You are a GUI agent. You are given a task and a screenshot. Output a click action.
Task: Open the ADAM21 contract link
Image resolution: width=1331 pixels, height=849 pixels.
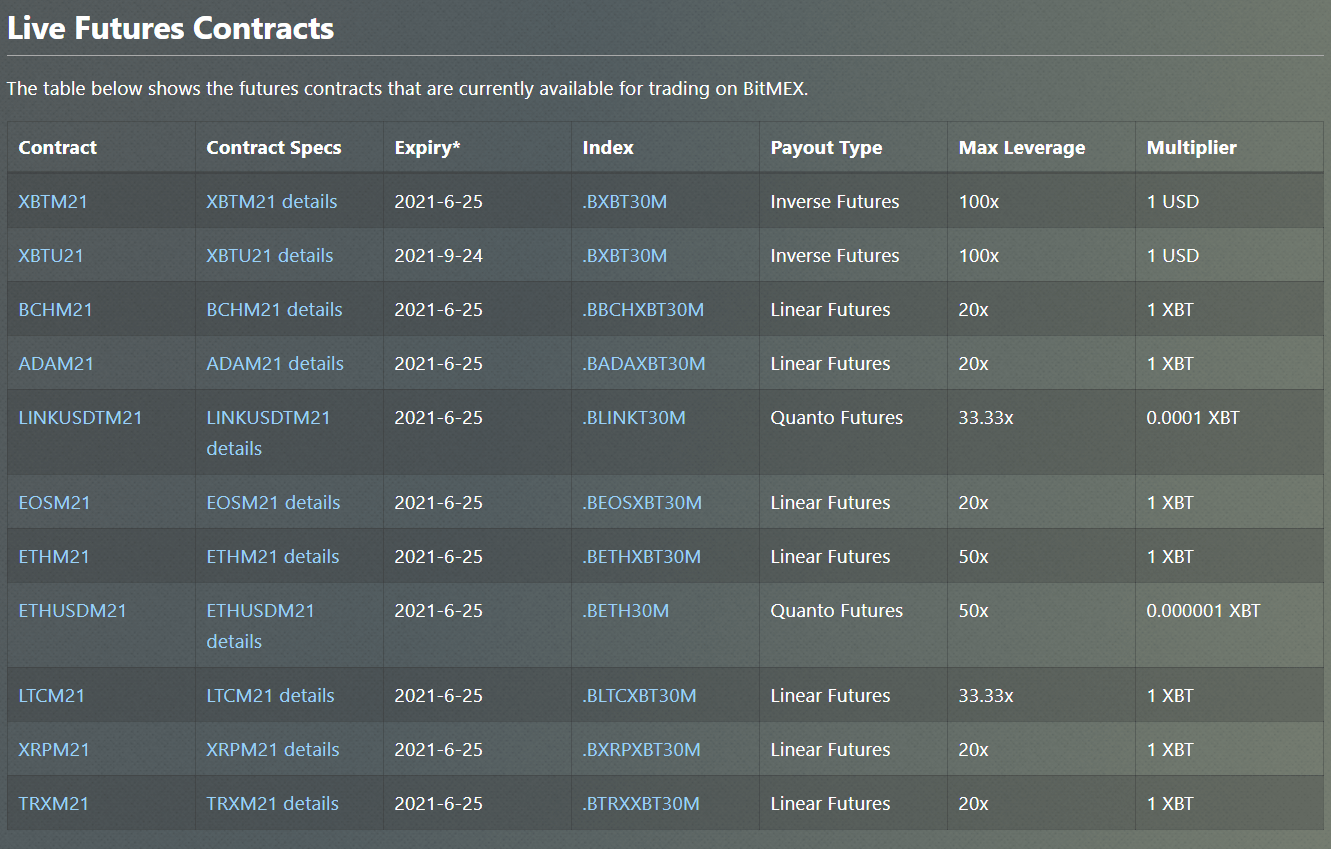[x=56, y=364]
